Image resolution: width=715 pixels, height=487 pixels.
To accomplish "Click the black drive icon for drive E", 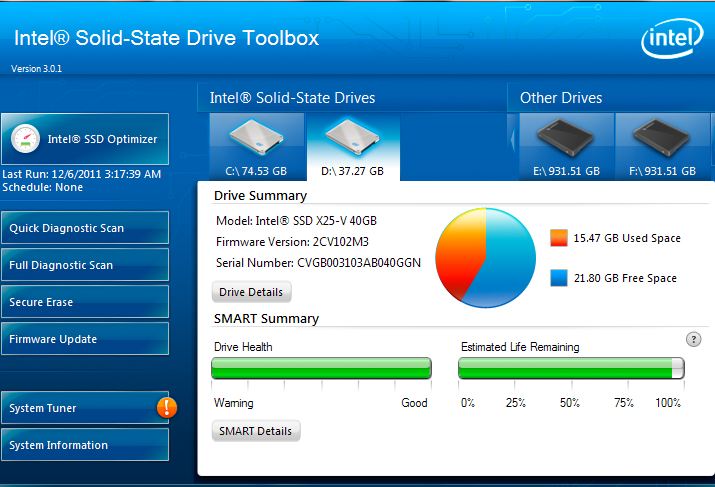I will click(565, 136).
